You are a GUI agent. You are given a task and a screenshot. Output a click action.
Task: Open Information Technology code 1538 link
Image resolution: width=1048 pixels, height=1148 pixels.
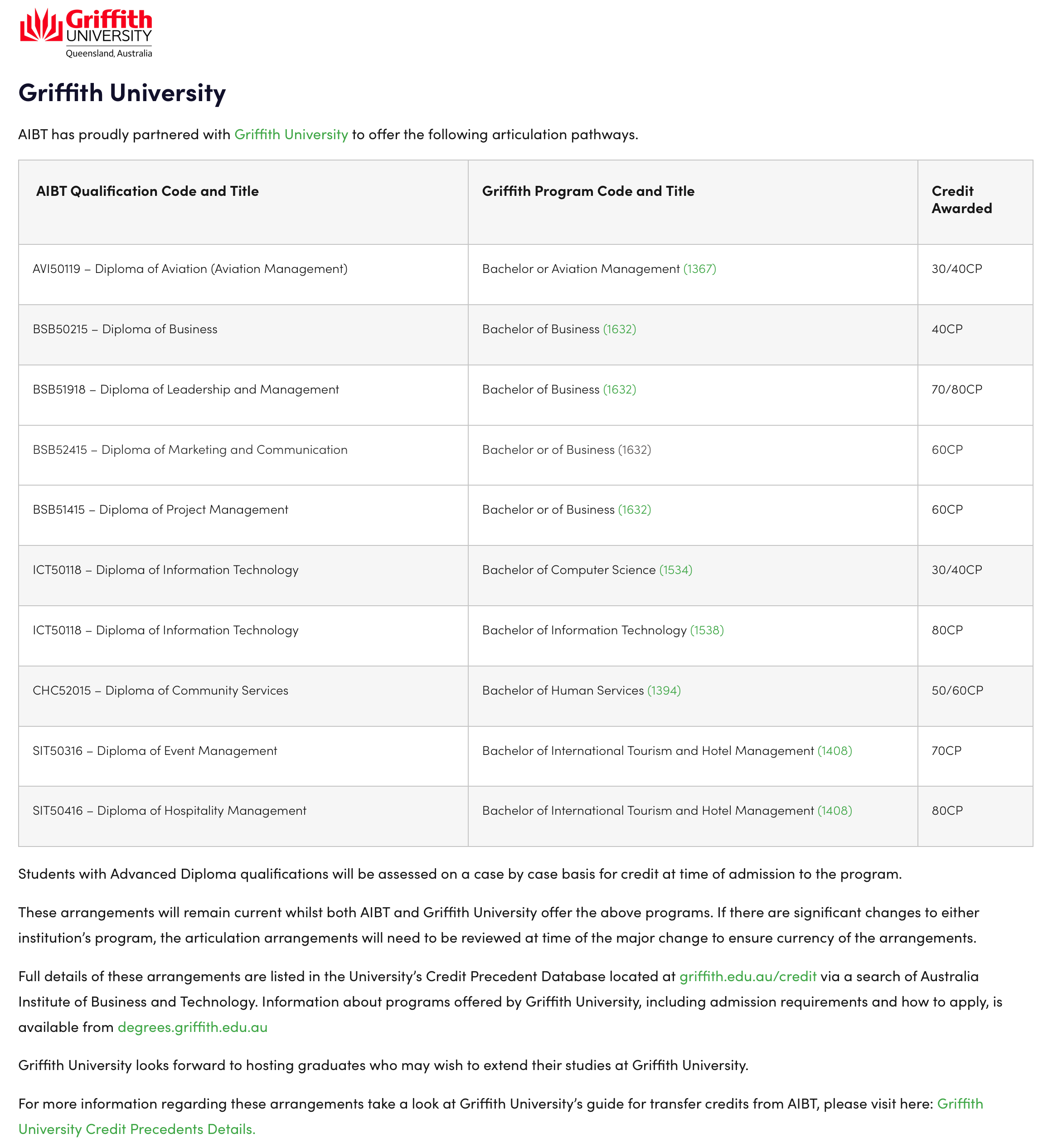706,630
